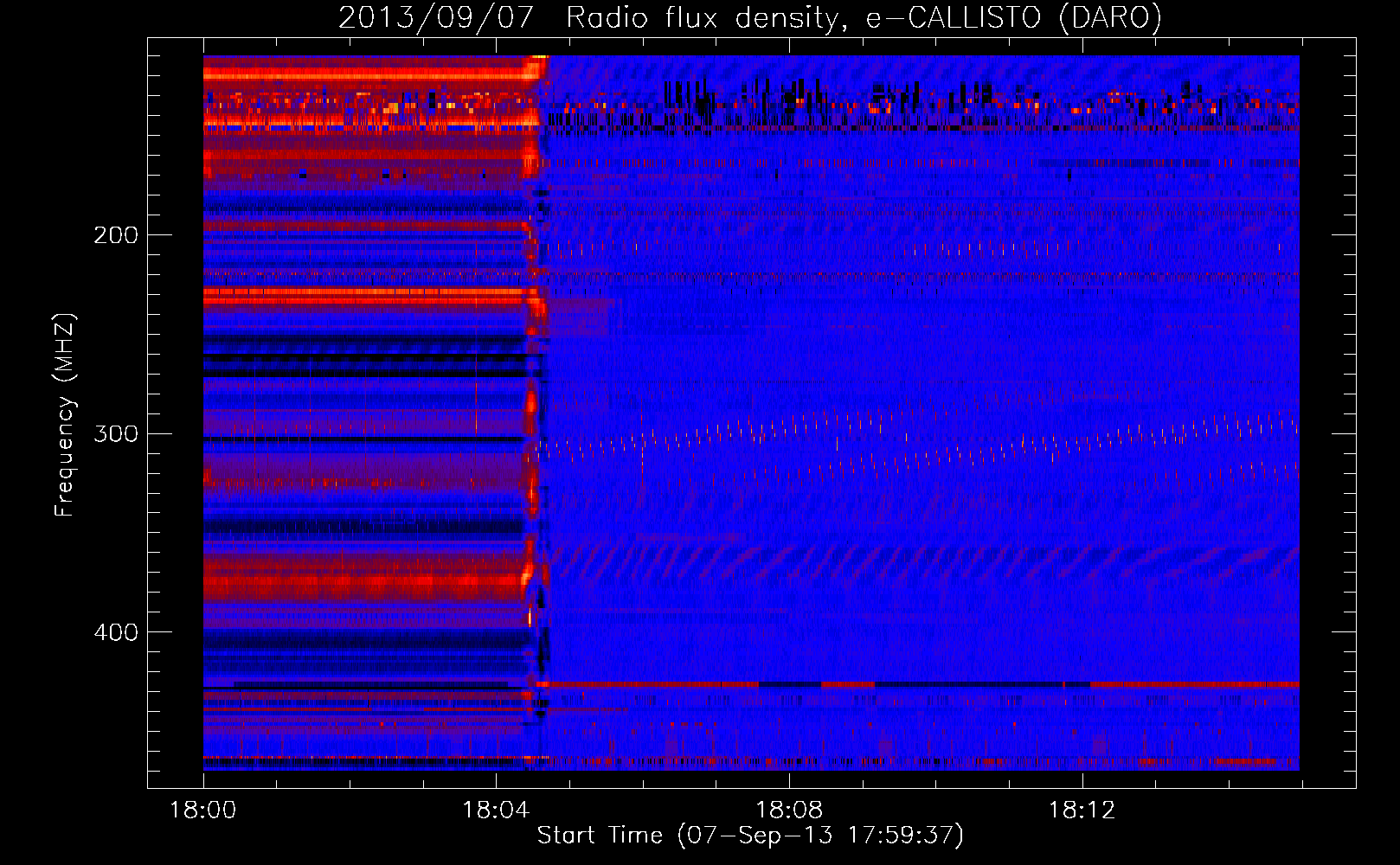Click the 18:00 time tick label
This screenshot has width=1400, height=865.
coord(203,810)
